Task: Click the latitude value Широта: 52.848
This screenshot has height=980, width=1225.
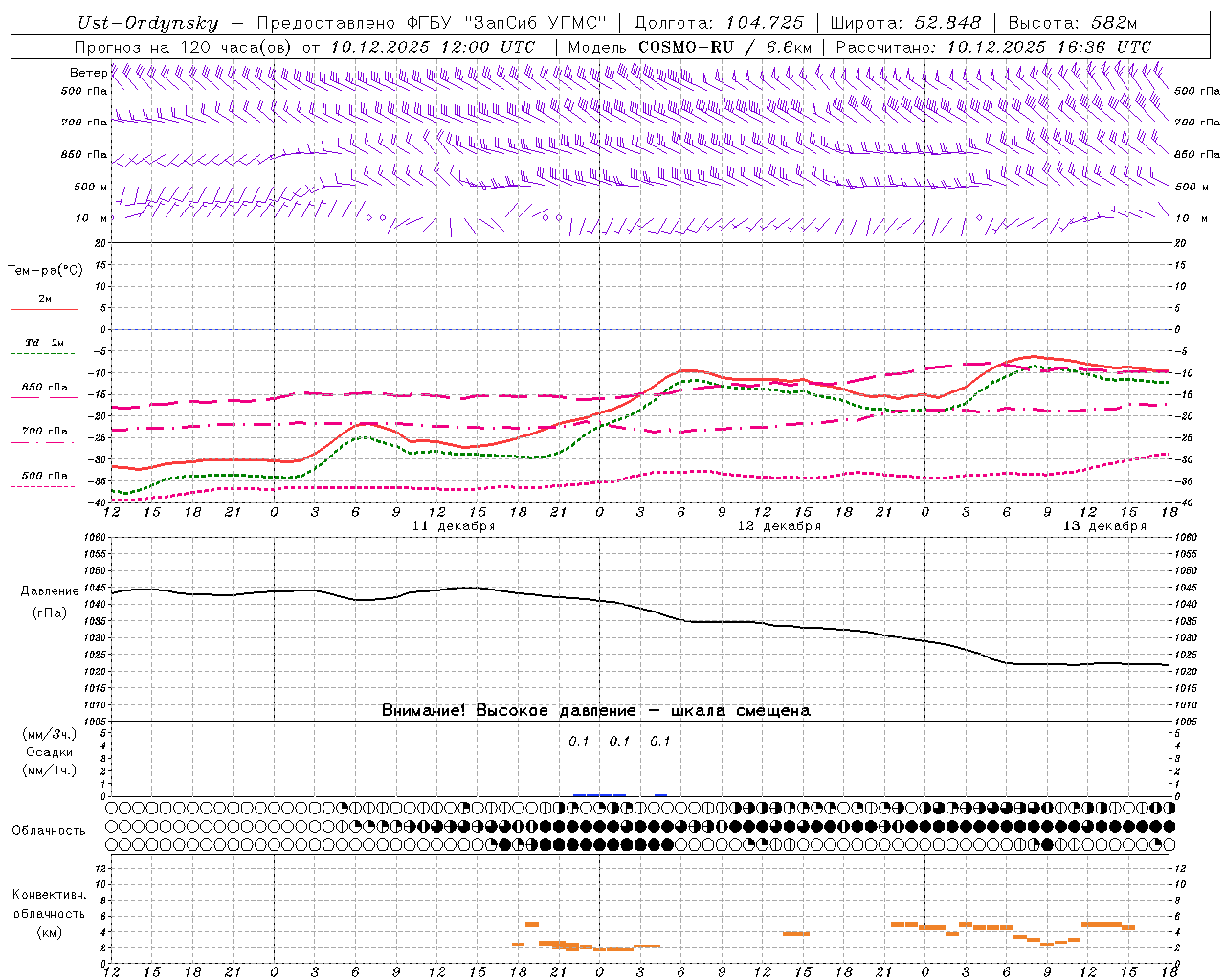Action: (905, 23)
